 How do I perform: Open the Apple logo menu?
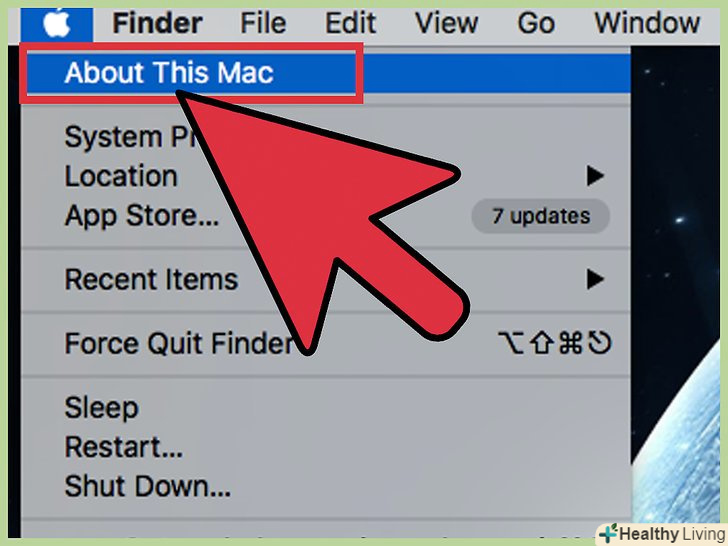coord(56,24)
